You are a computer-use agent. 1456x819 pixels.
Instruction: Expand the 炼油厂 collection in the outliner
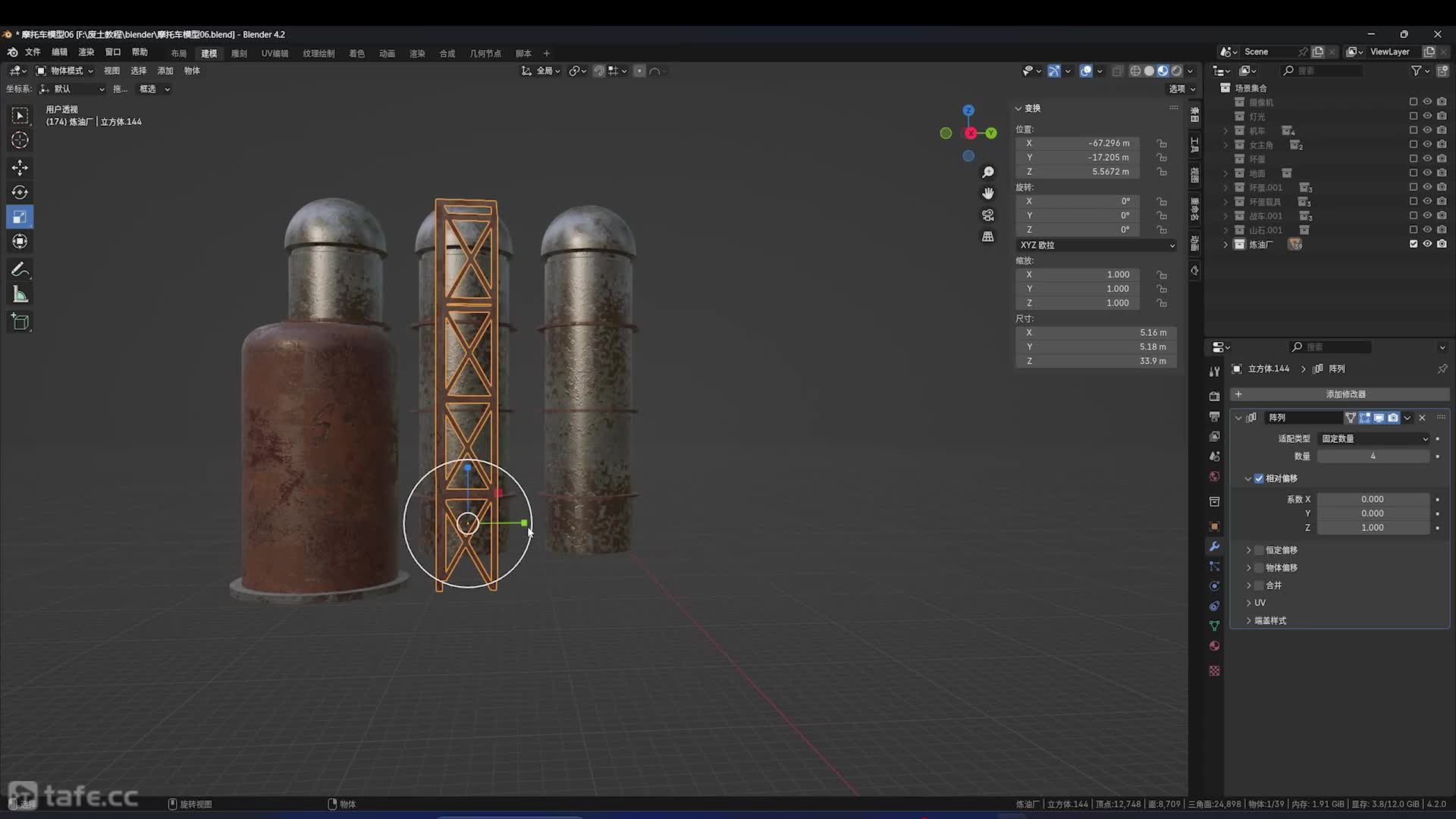1225,244
